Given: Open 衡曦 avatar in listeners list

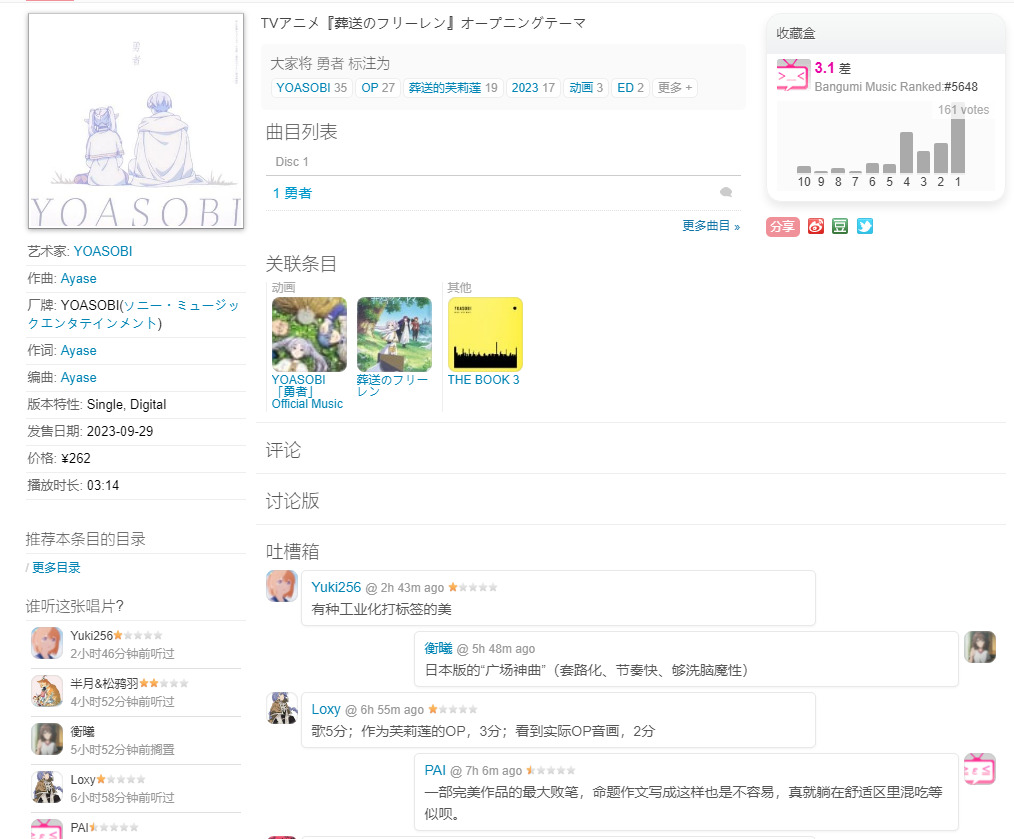Looking at the screenshot, I should (47, 739).
